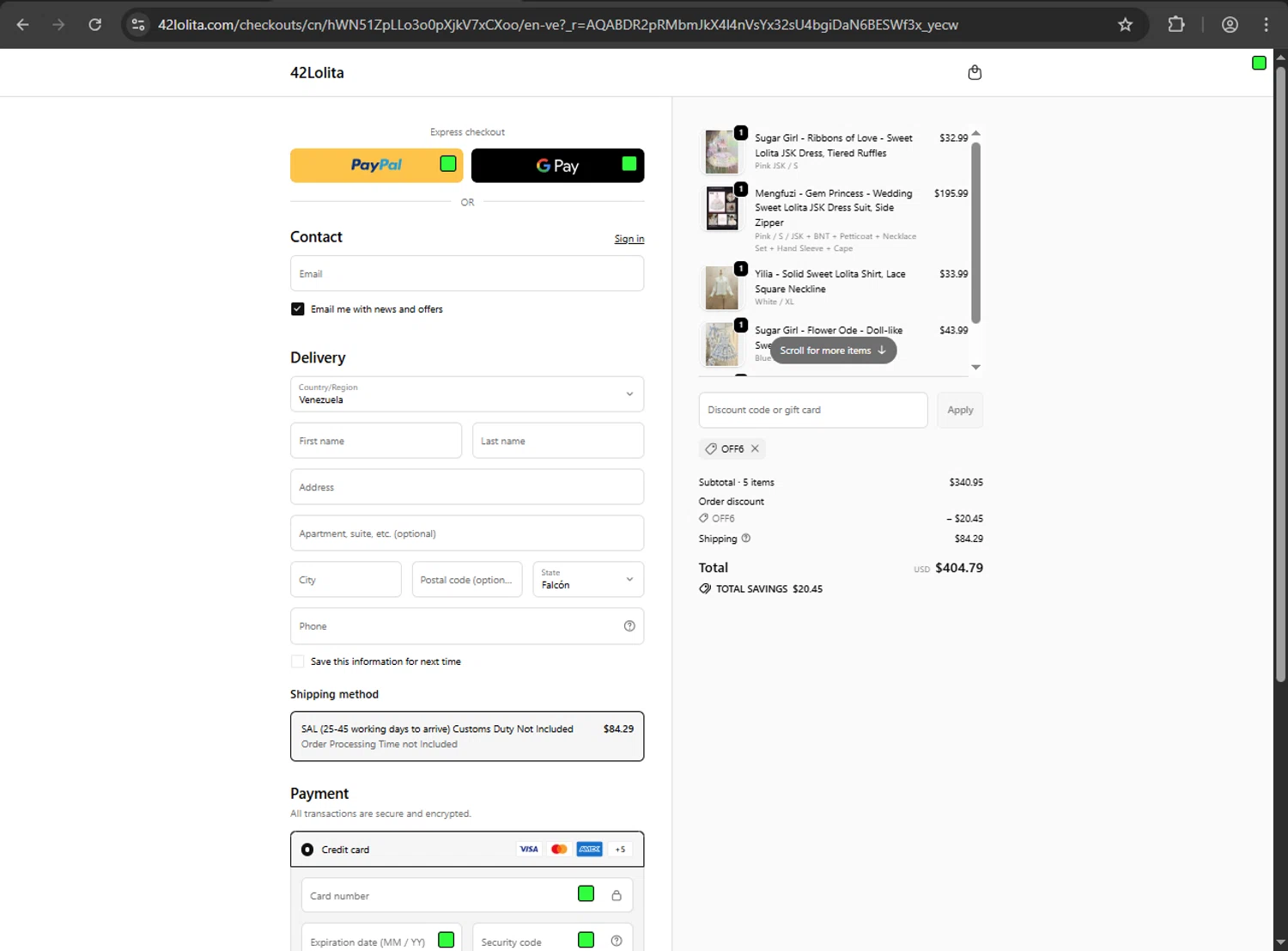This screenshot has height=951, width=1288.
Task: Click the Discount code or gift card field
Action: click(x=813, y=410)
